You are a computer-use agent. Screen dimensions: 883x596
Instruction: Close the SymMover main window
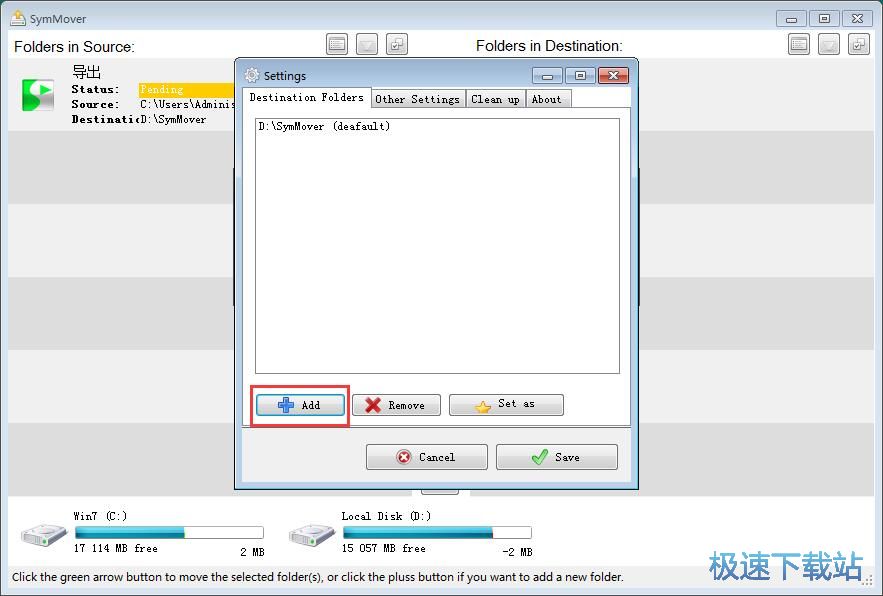858,19
